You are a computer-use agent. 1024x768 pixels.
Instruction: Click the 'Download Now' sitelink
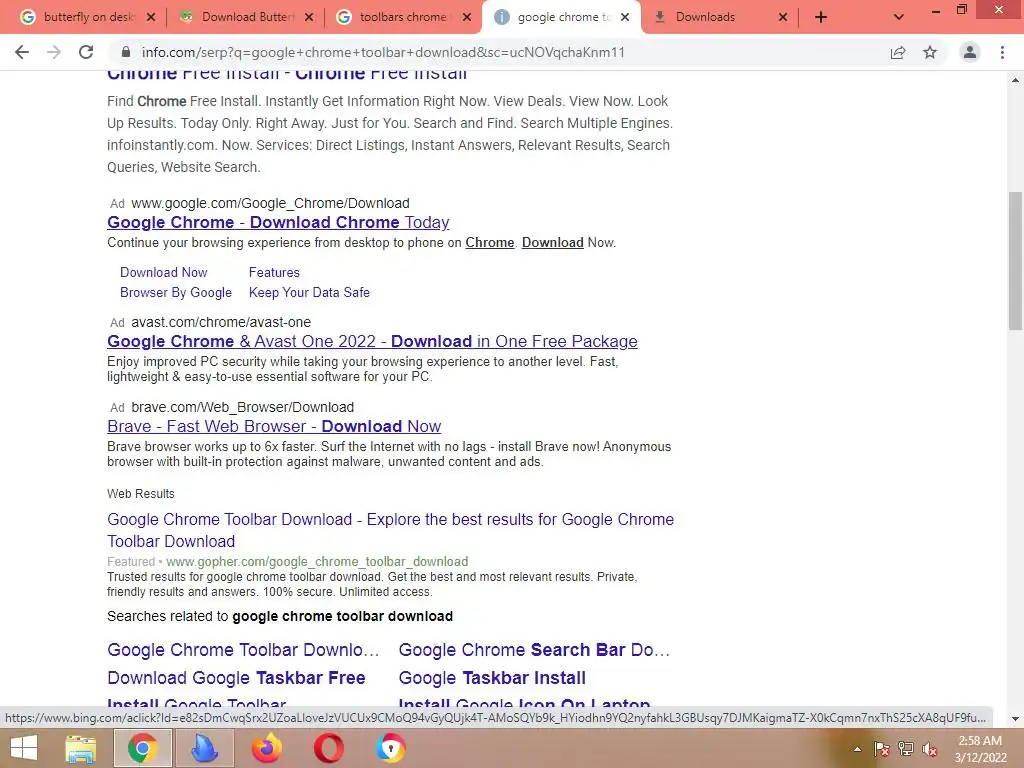pyautogui.click(x=163, y=272)
